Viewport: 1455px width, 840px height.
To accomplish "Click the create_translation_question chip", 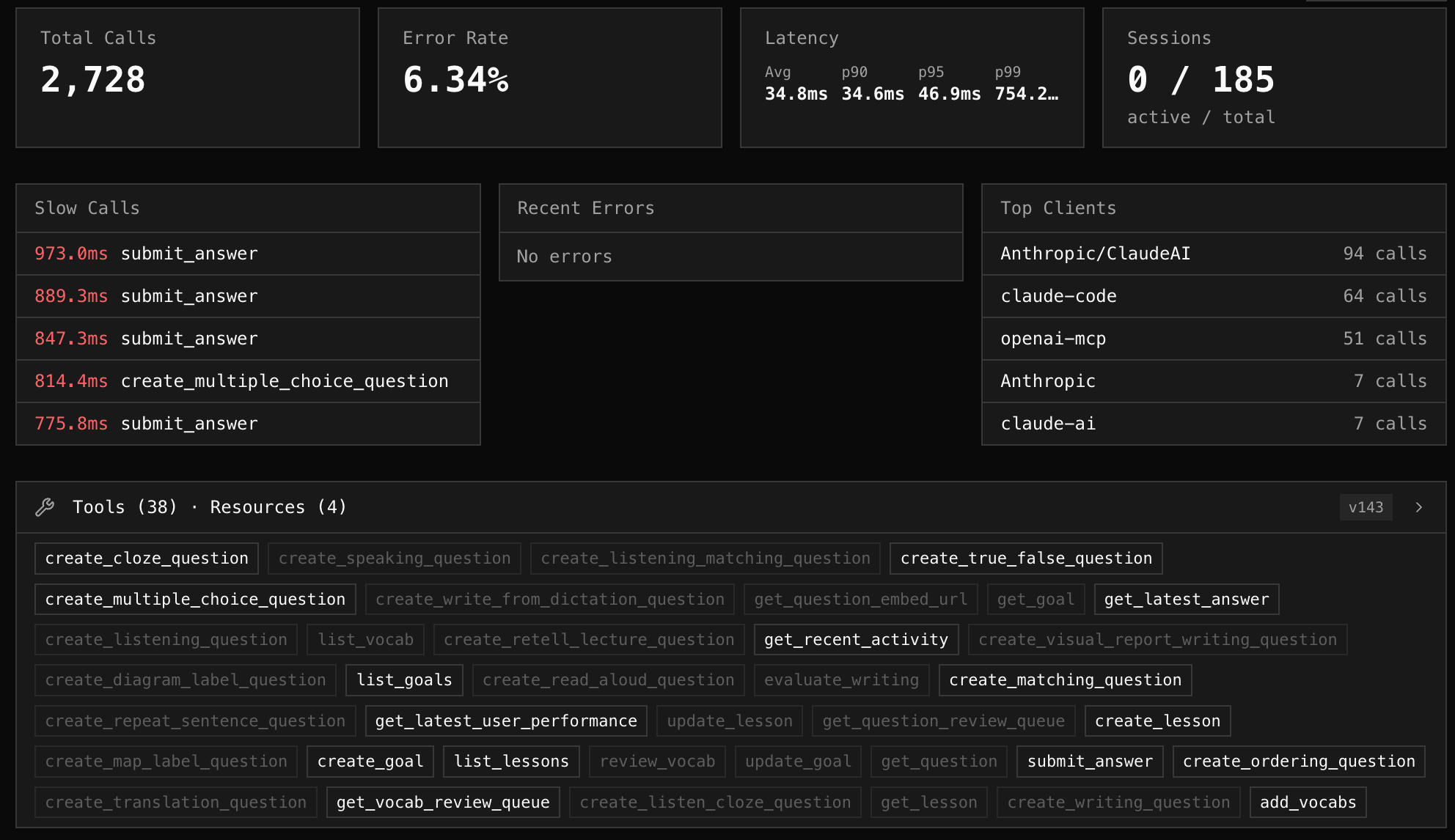I will pyautogui.click(x=176, y=803).
